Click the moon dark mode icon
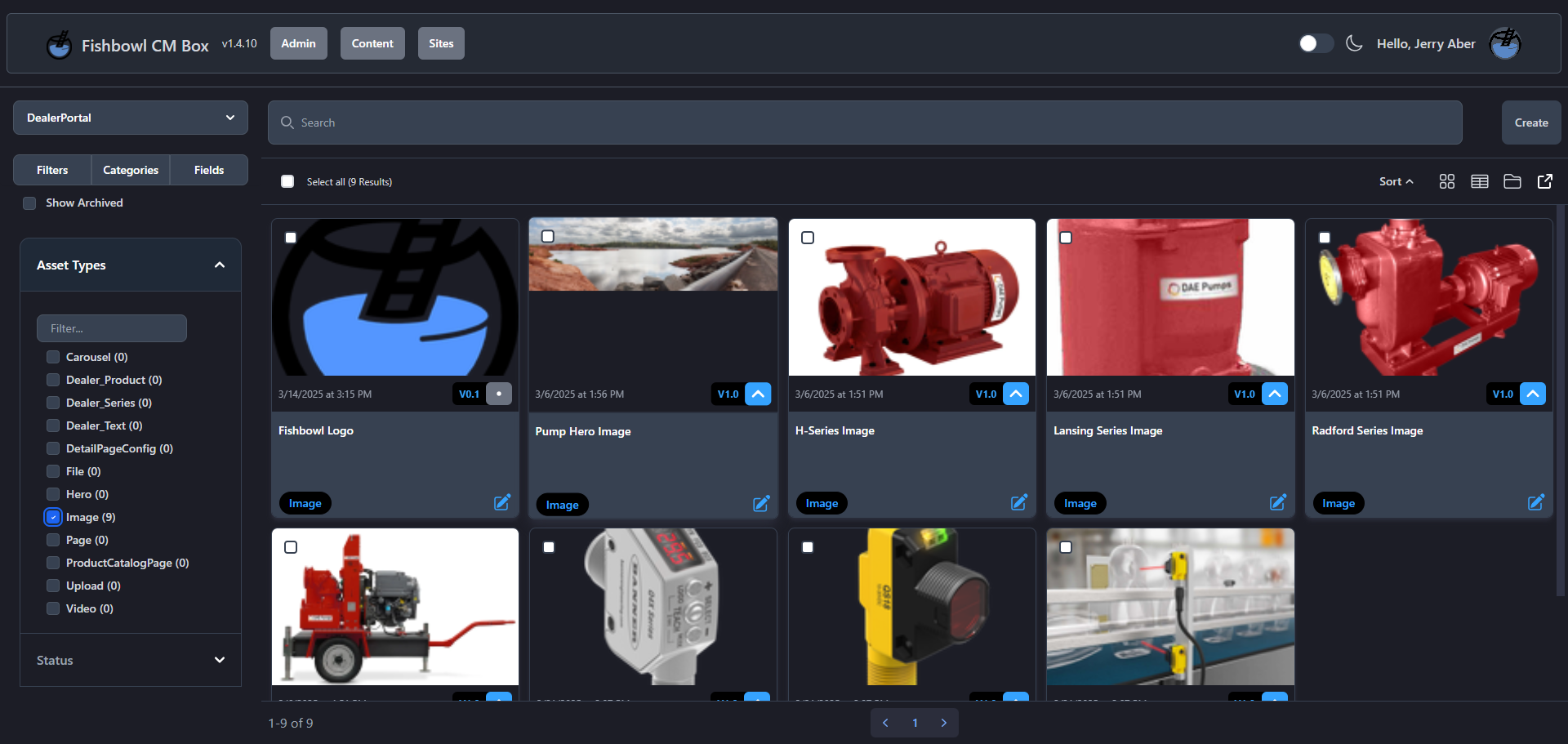 pyautogui.click(x=1354, y=43)
